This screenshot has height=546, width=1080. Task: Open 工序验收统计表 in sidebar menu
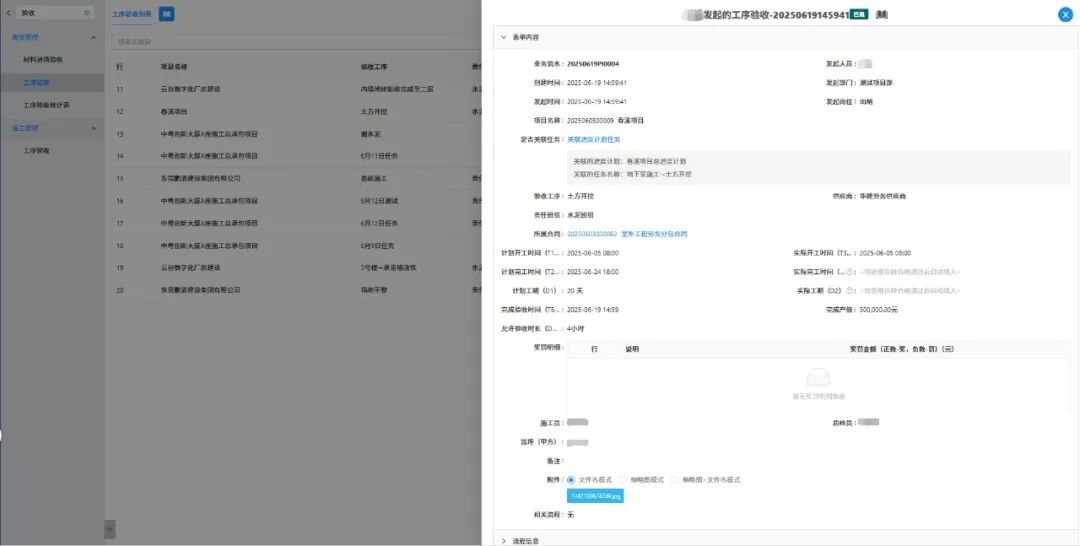[x=46, y=105]
